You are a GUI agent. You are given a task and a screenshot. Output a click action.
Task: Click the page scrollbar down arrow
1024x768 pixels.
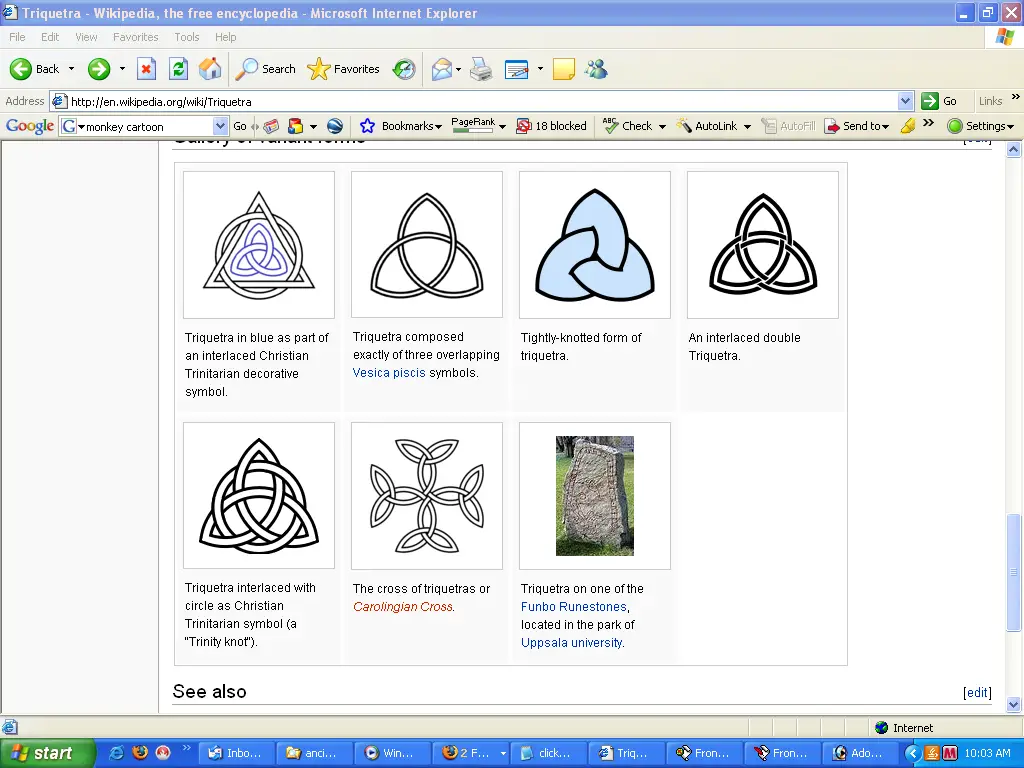(1014, 705)
